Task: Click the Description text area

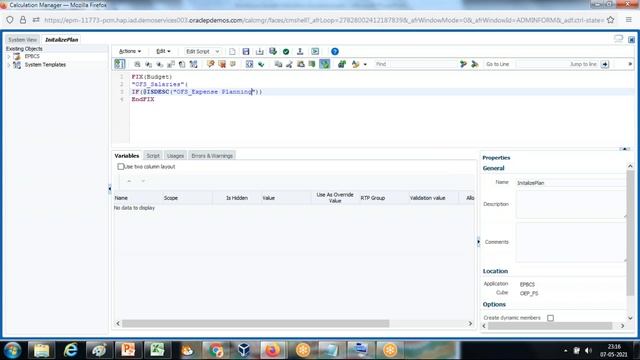Action: (x=571, y=204)
